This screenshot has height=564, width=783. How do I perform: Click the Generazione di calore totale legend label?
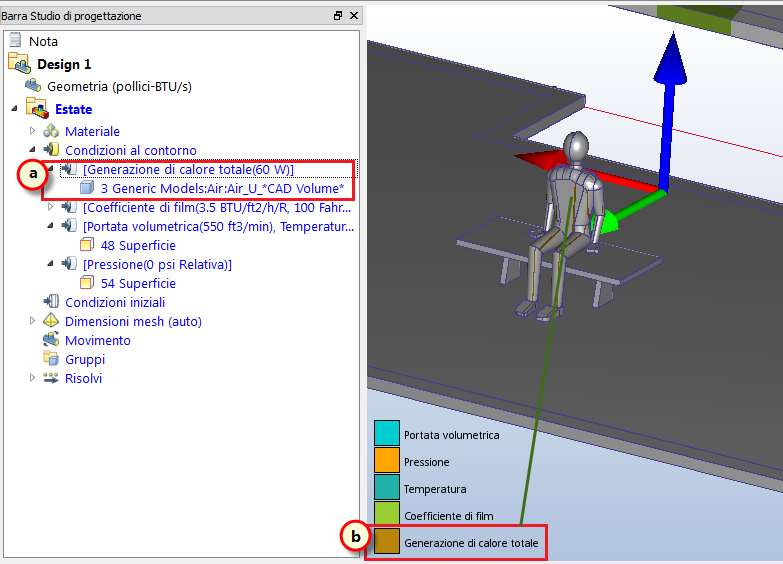[x=471, y=543]
